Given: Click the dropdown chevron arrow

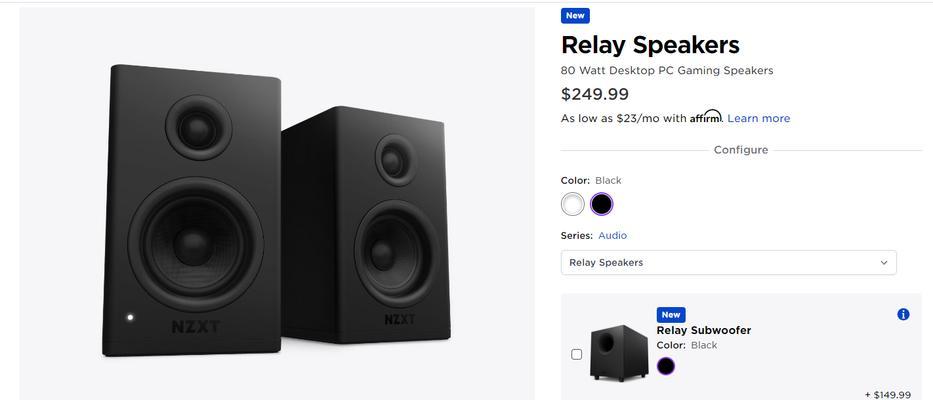Looking at the screenshot, I should [884, 262].
